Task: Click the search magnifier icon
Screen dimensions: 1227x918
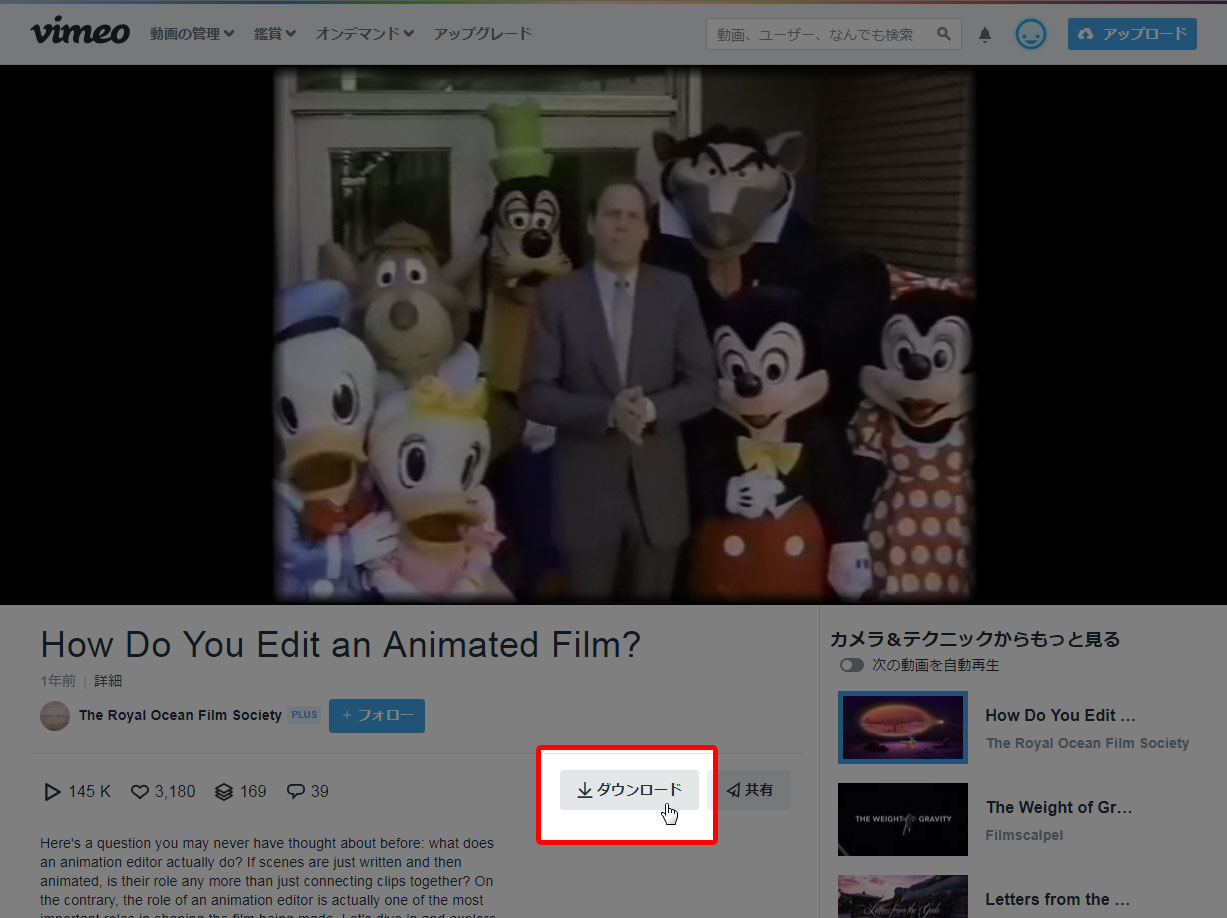Action: pos(944,34)
